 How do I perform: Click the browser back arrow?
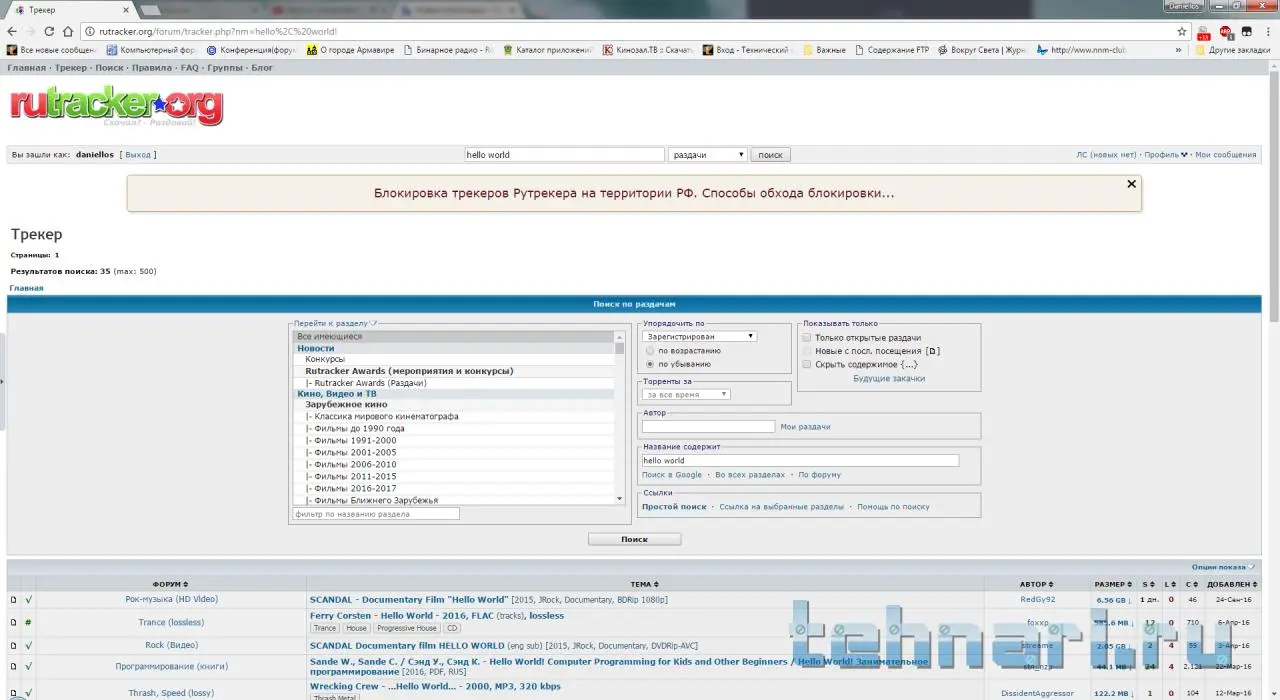coord(11,31)
